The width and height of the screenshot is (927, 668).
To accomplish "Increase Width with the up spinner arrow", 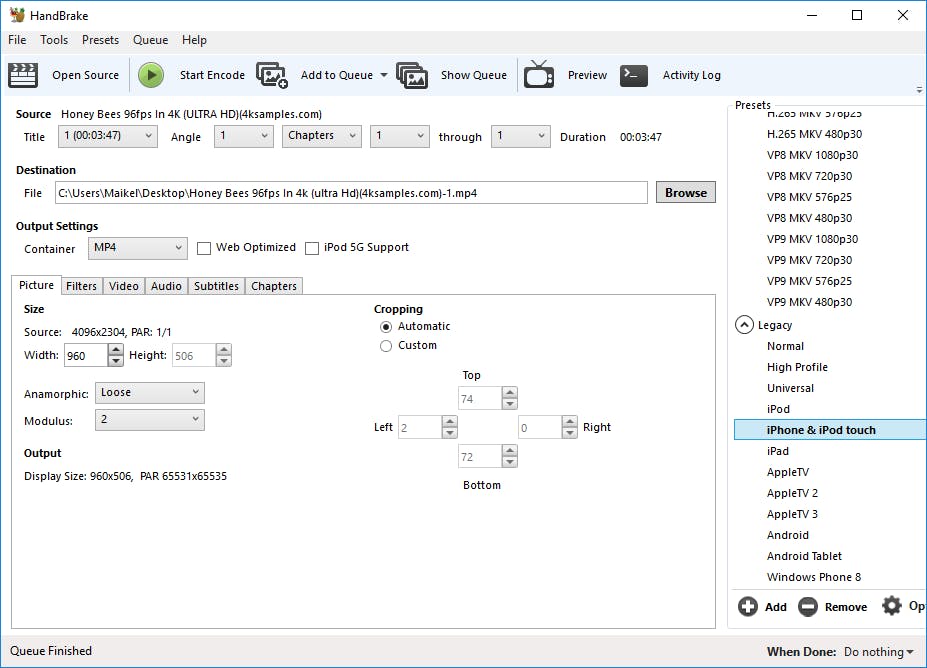I will 116,349.
